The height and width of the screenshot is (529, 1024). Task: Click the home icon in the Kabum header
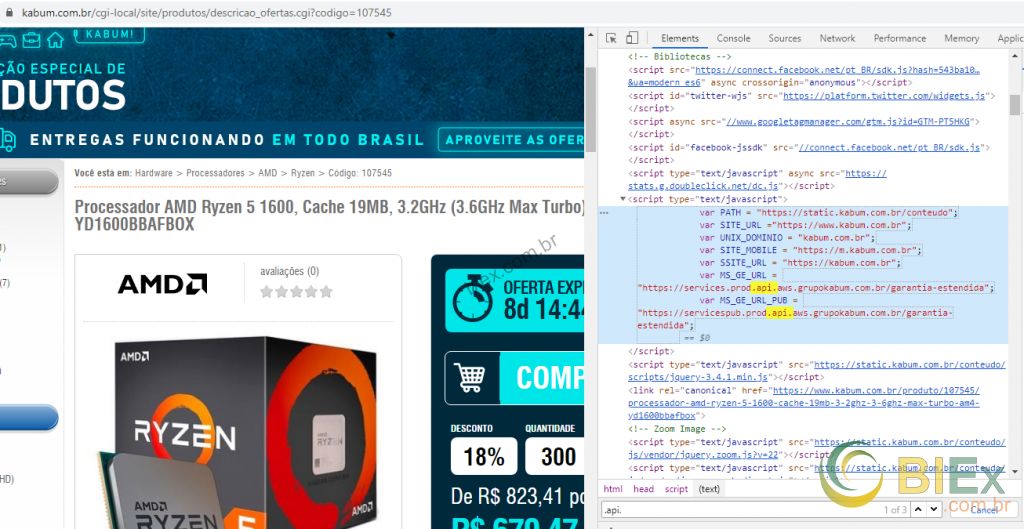click(x=56, y=40)
